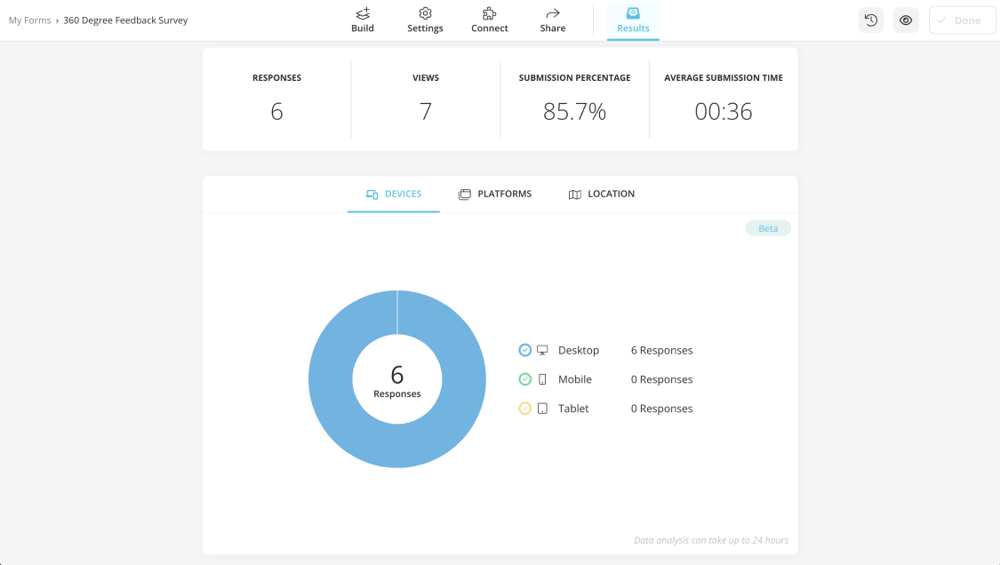Image resolution: width=1000 pixels, height=565 pixels.
Task: Click the Beta badge
Action: tap(768, 228)
